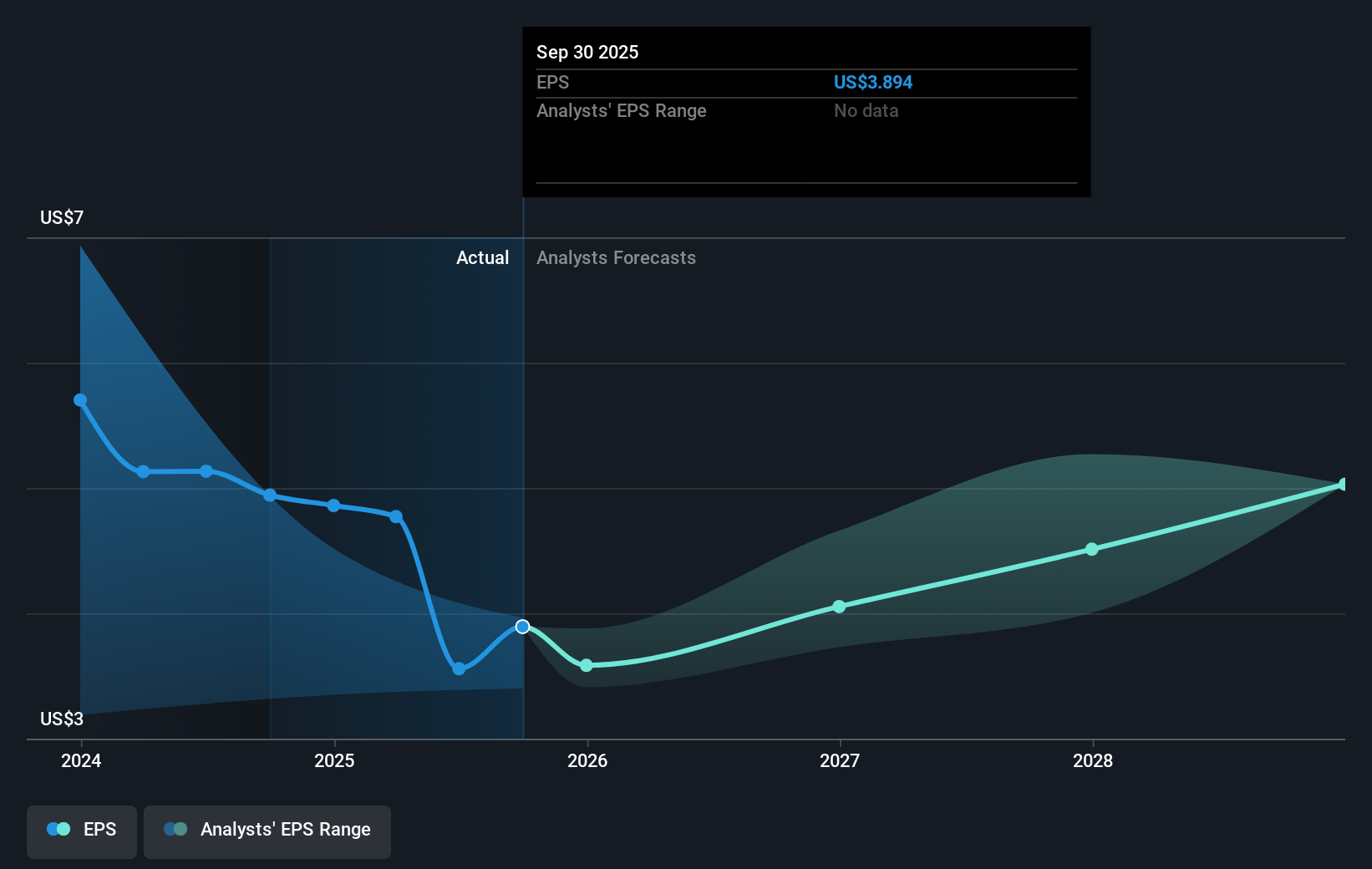Click the US$3.894 EPS value in tooltip
1372x869 pixels.
click(x=873, y=82)
